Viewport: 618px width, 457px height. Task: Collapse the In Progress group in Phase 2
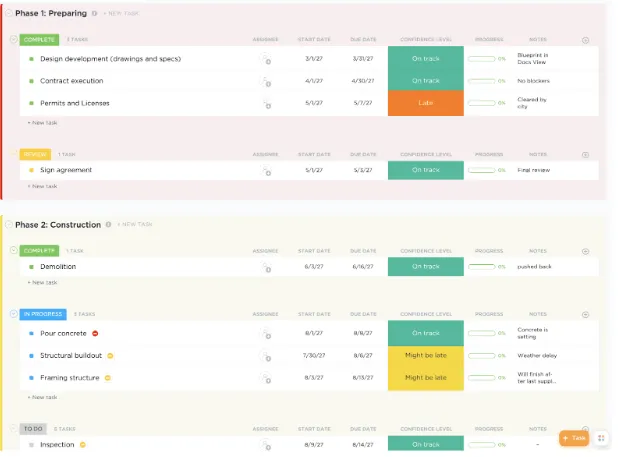coord(13,314)
